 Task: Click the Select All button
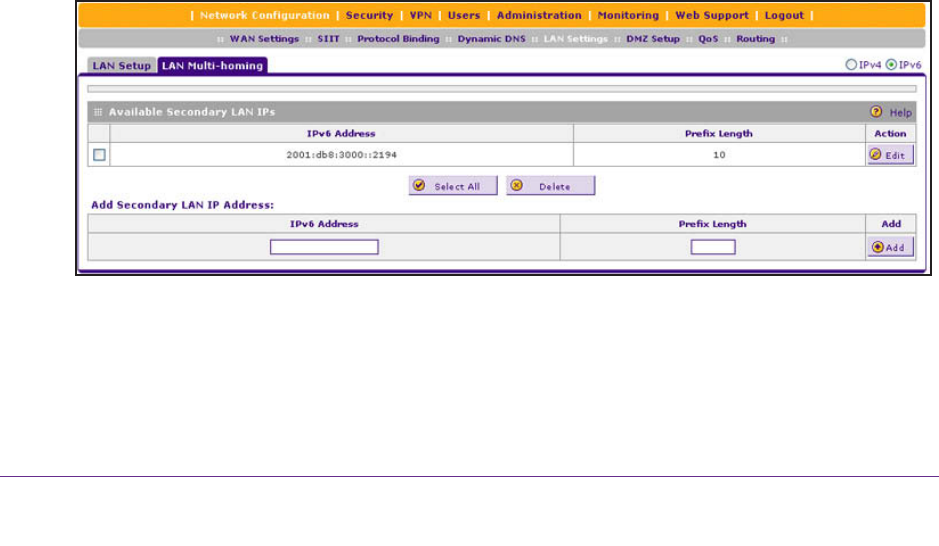[x=453, y=186]
